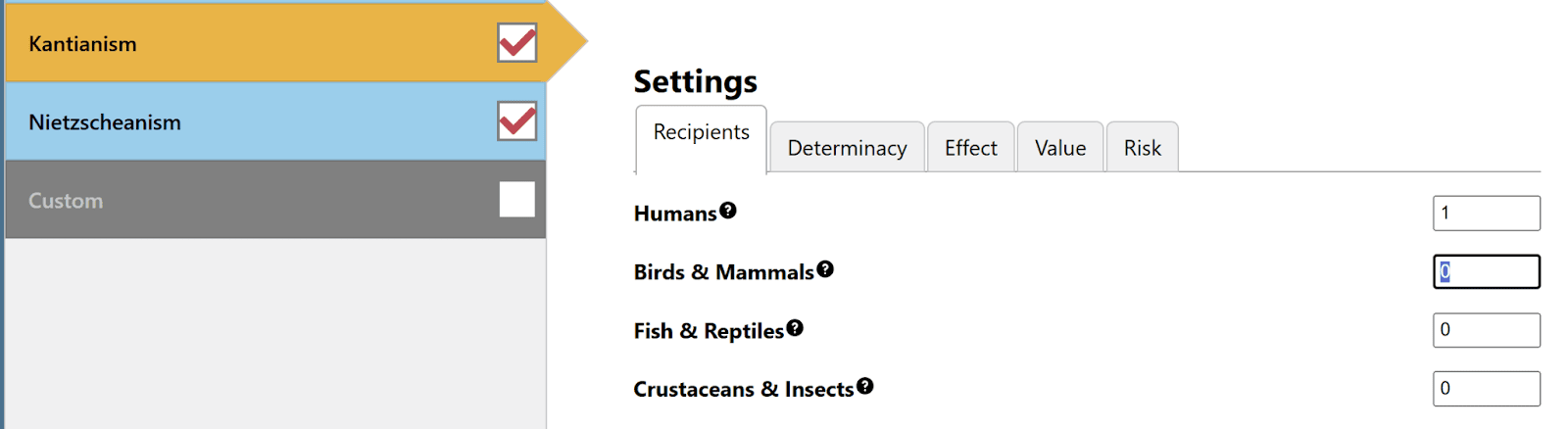Click the Fish & Reptiles value field
Screen dimensions: 1568x429
tap(1486, 330)
